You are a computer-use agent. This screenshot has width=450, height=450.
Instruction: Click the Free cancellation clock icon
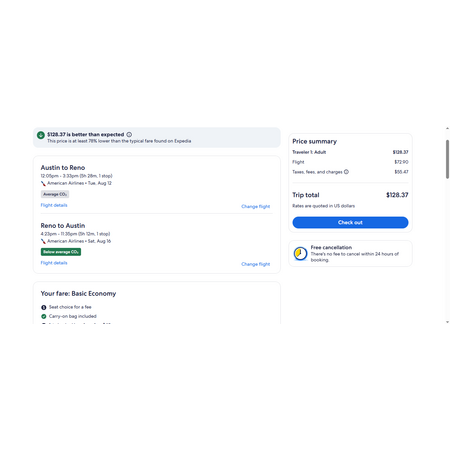pyautogui.click(x=300, y=254)
